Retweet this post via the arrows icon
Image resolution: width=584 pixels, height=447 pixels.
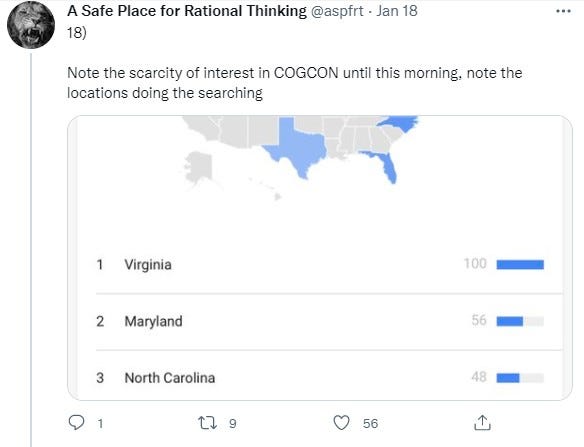pyautogui.click(x=207, y=423)
